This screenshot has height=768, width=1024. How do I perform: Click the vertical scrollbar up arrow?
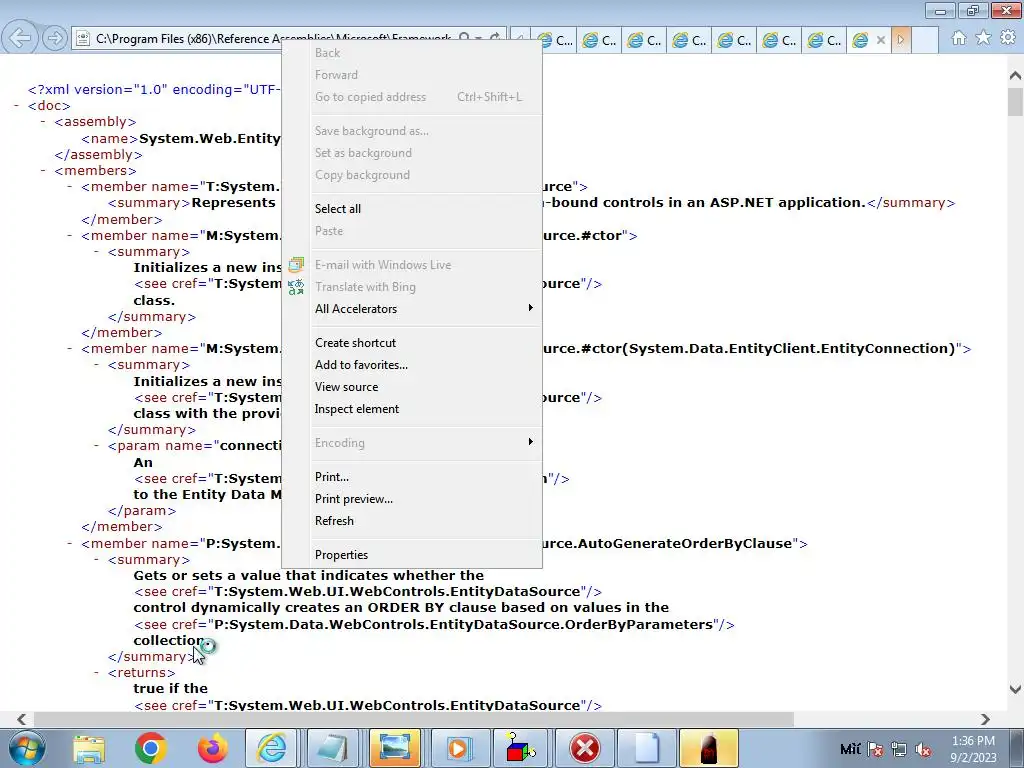[1015, 76]
